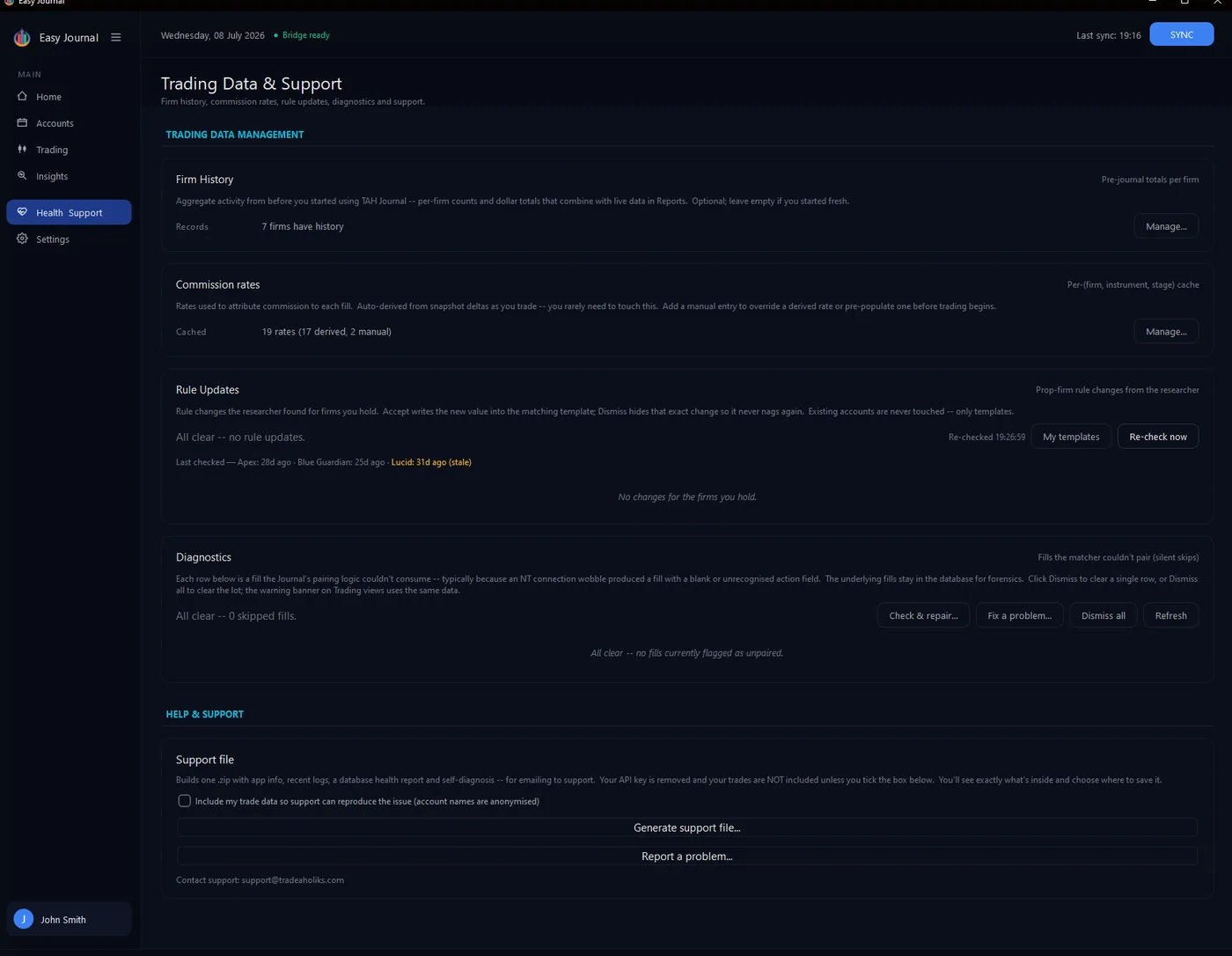Click Prop-firm rule changes from the researcher note
The image size is (1232, 956).
1117,390
